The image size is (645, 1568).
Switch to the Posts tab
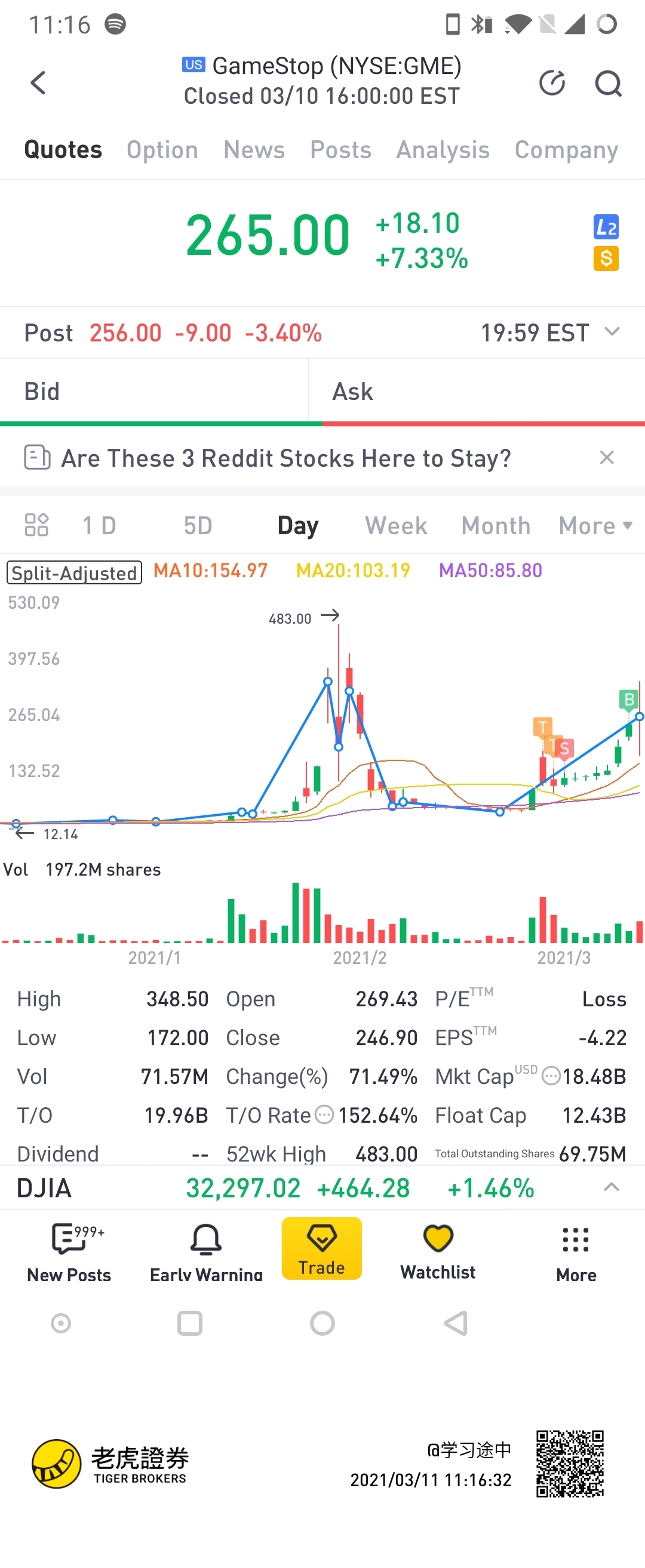[x=340, y=150]
